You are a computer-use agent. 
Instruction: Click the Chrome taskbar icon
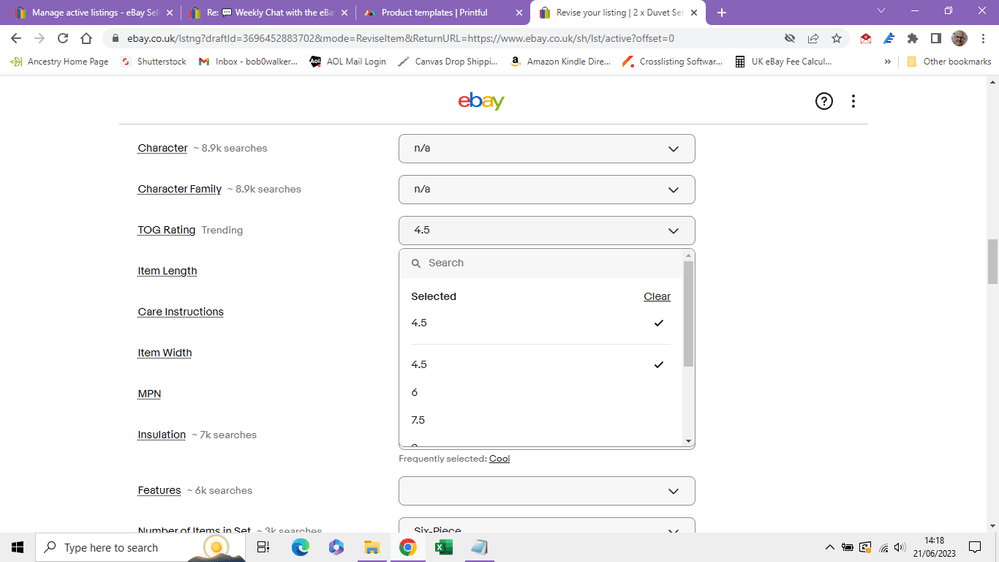(408, 547)
